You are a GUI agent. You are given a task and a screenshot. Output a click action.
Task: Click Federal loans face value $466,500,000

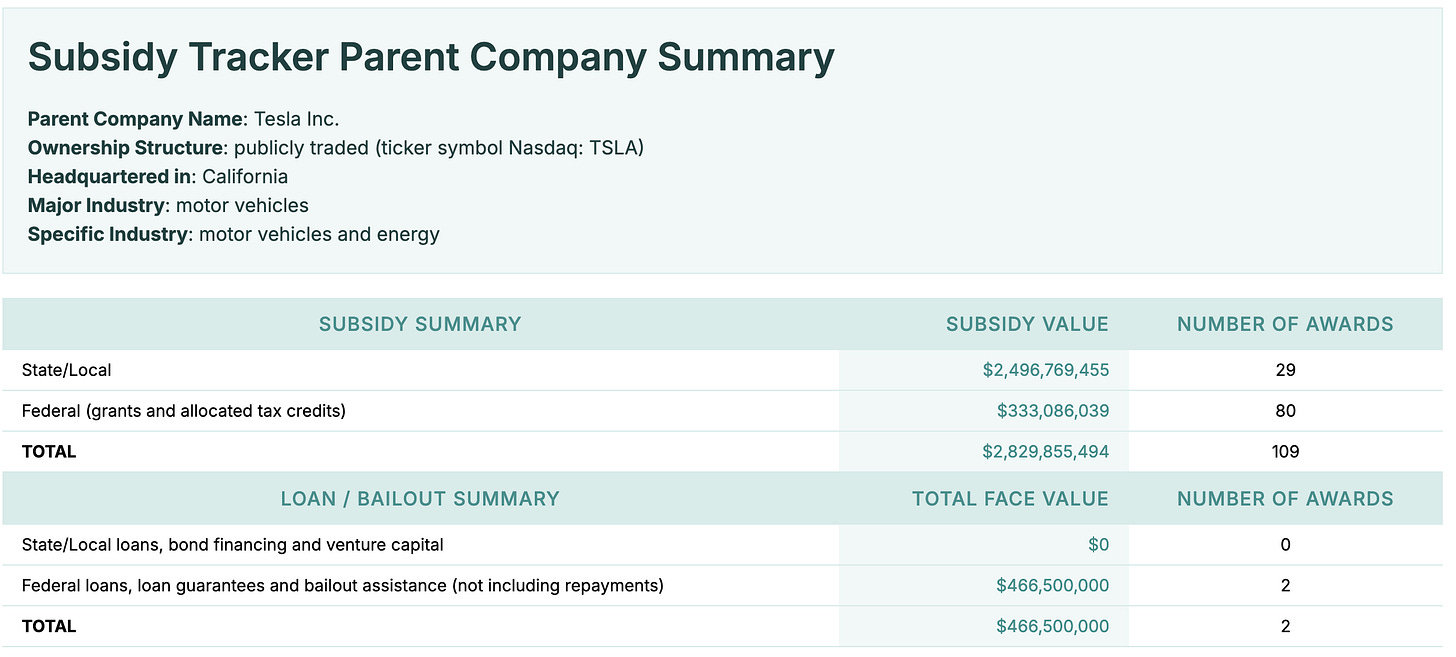pos(1053,586)
